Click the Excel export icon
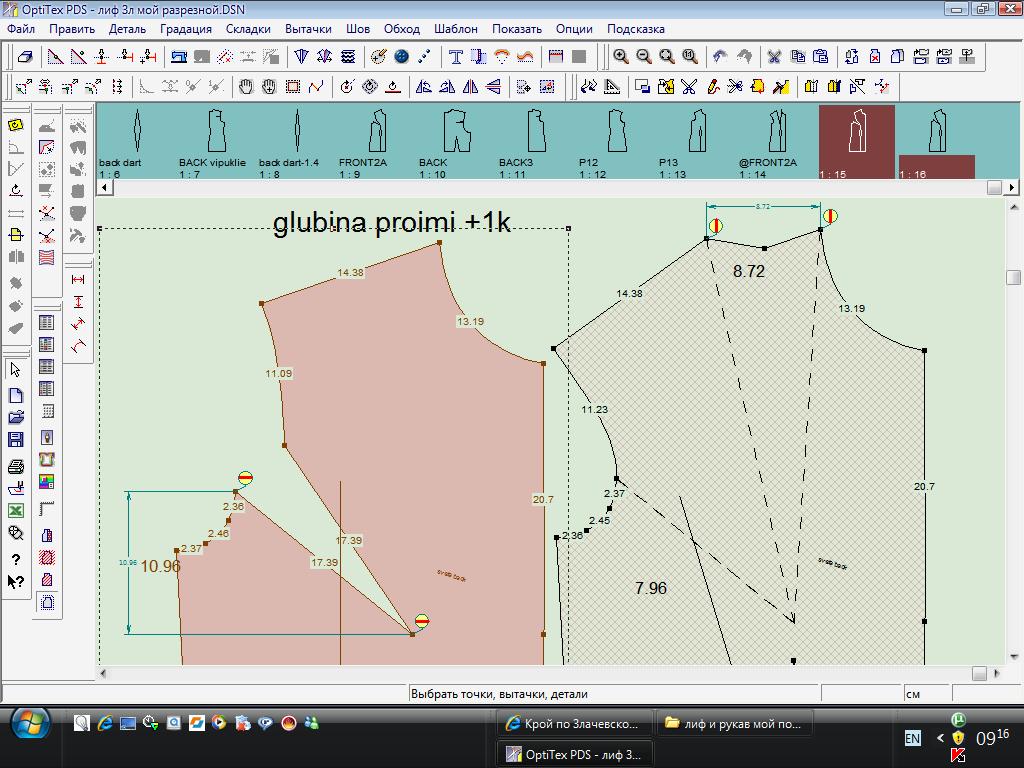 pyautogui.click(x=16, y=511)
